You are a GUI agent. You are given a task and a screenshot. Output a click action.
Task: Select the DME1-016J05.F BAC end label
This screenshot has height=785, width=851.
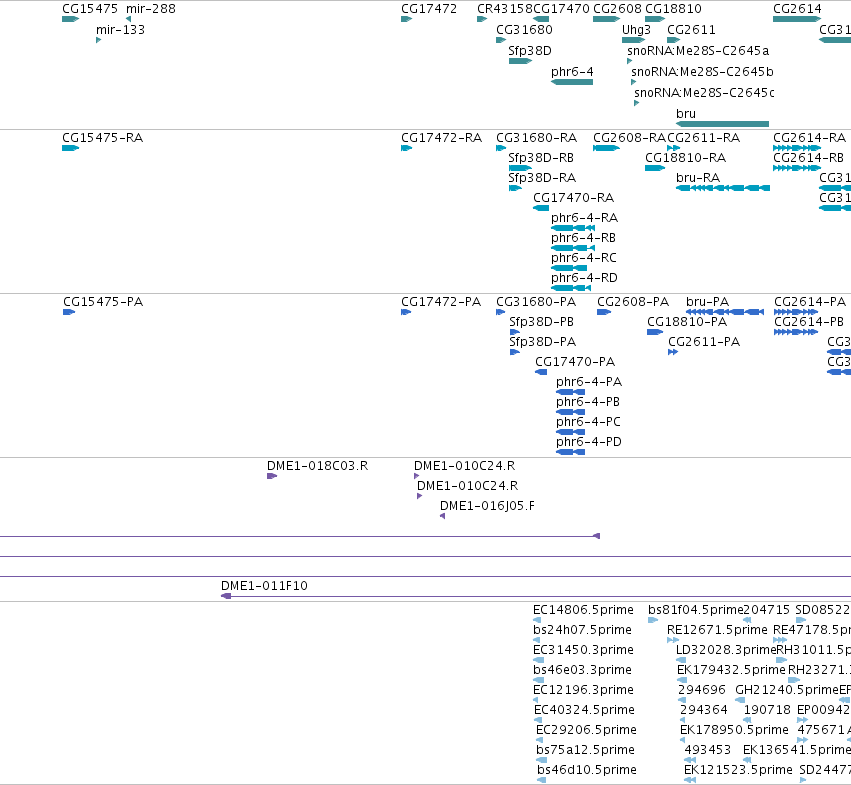coord(487,506)
